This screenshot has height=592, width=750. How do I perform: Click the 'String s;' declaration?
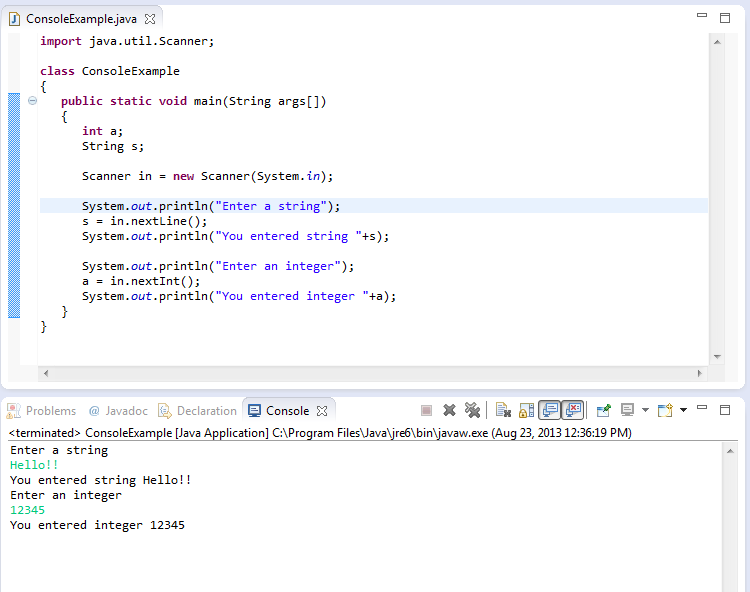[113, 146]
